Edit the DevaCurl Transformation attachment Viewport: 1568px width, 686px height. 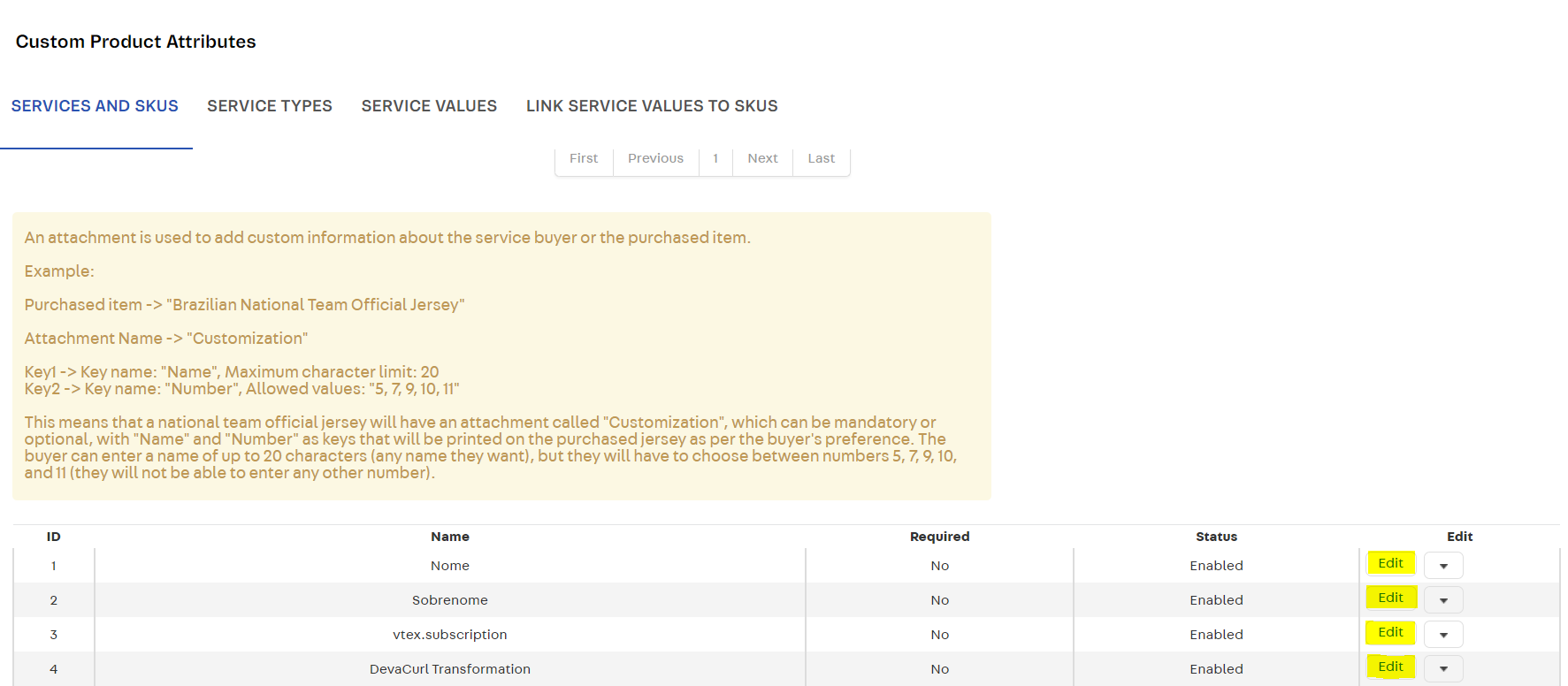[1390, 667]
